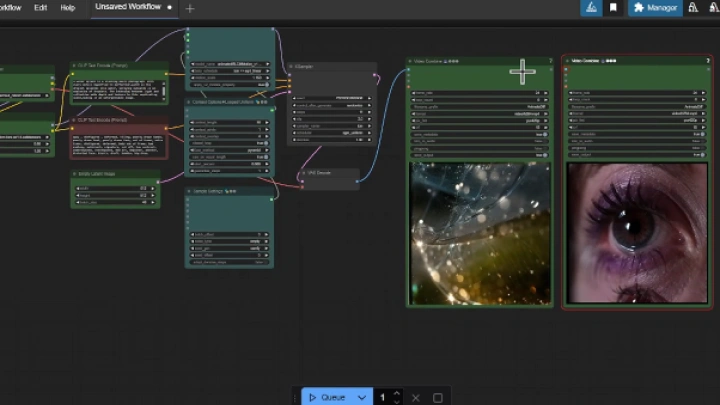Increase steps value in KSampler
Screen dimensions: 720x405
[369, 112]
